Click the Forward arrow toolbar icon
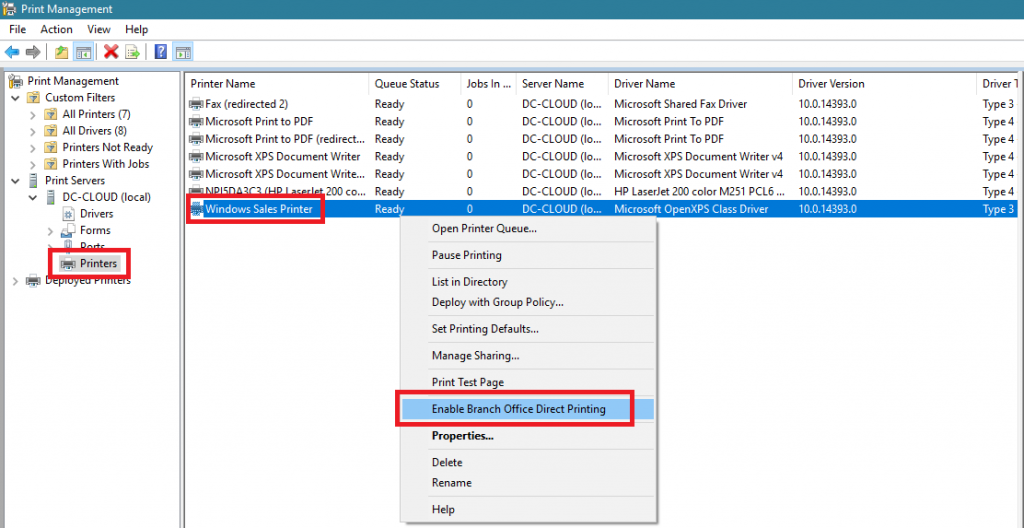1024x528 pixels. pyautogui.click(x=33, y=52)
